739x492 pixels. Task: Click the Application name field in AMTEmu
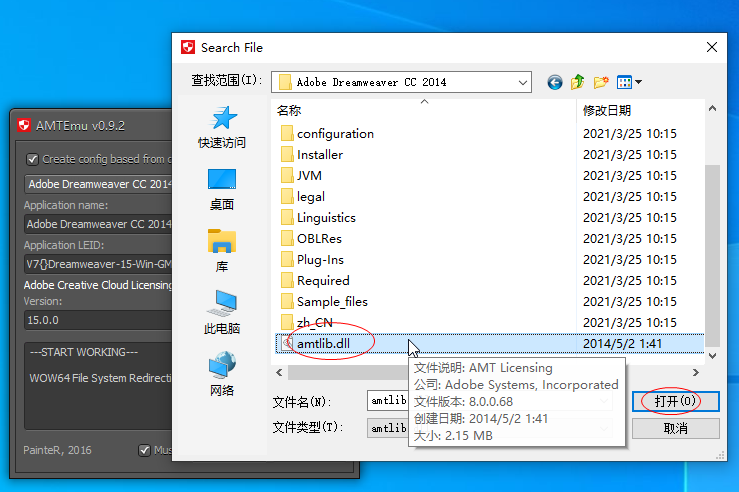pyautogui.click(x=98, y=224)
